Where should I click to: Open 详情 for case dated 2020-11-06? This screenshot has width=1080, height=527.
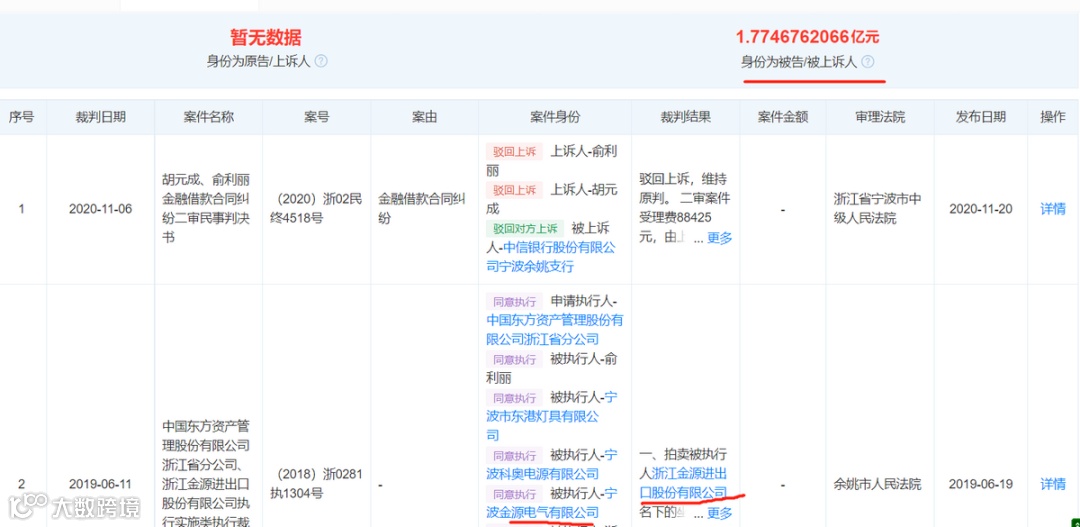pos(1052,209)
